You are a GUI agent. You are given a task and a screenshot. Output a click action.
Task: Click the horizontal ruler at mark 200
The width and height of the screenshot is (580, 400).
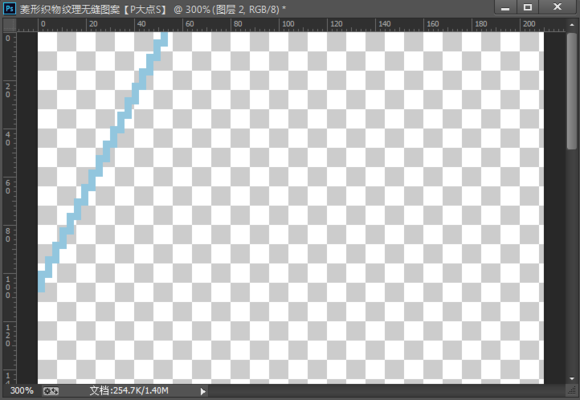(x=529, y=24)
